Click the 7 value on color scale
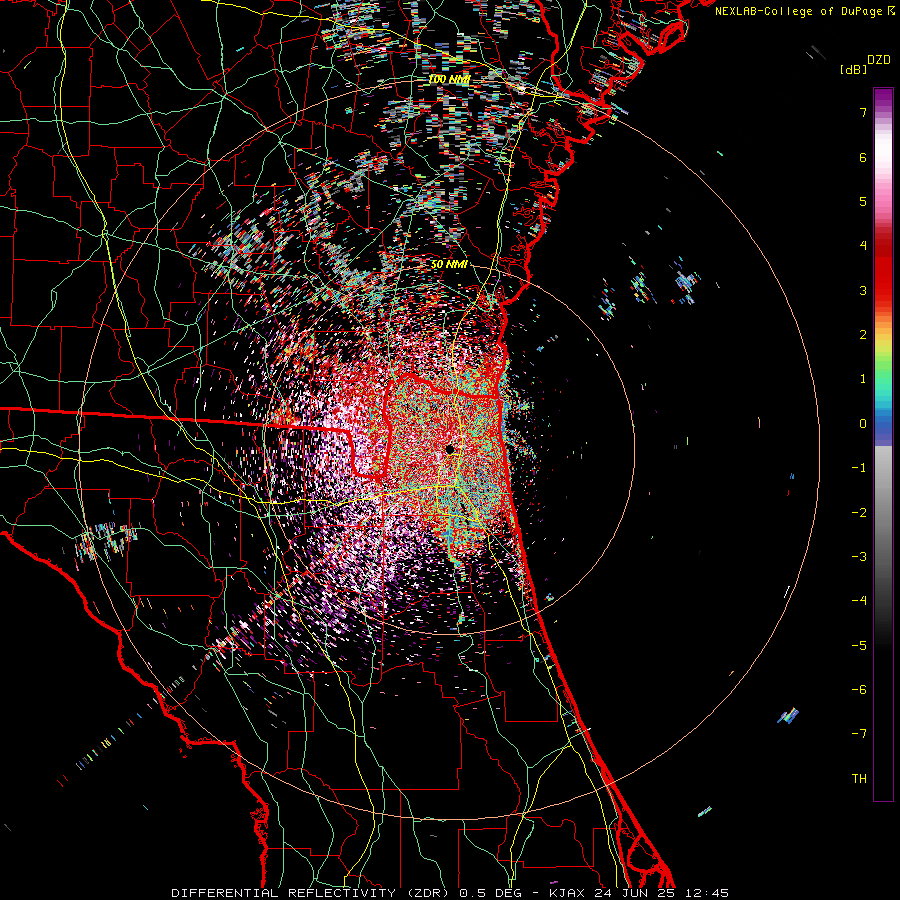This screenshot has height=900, width=900. pos(863,112)
